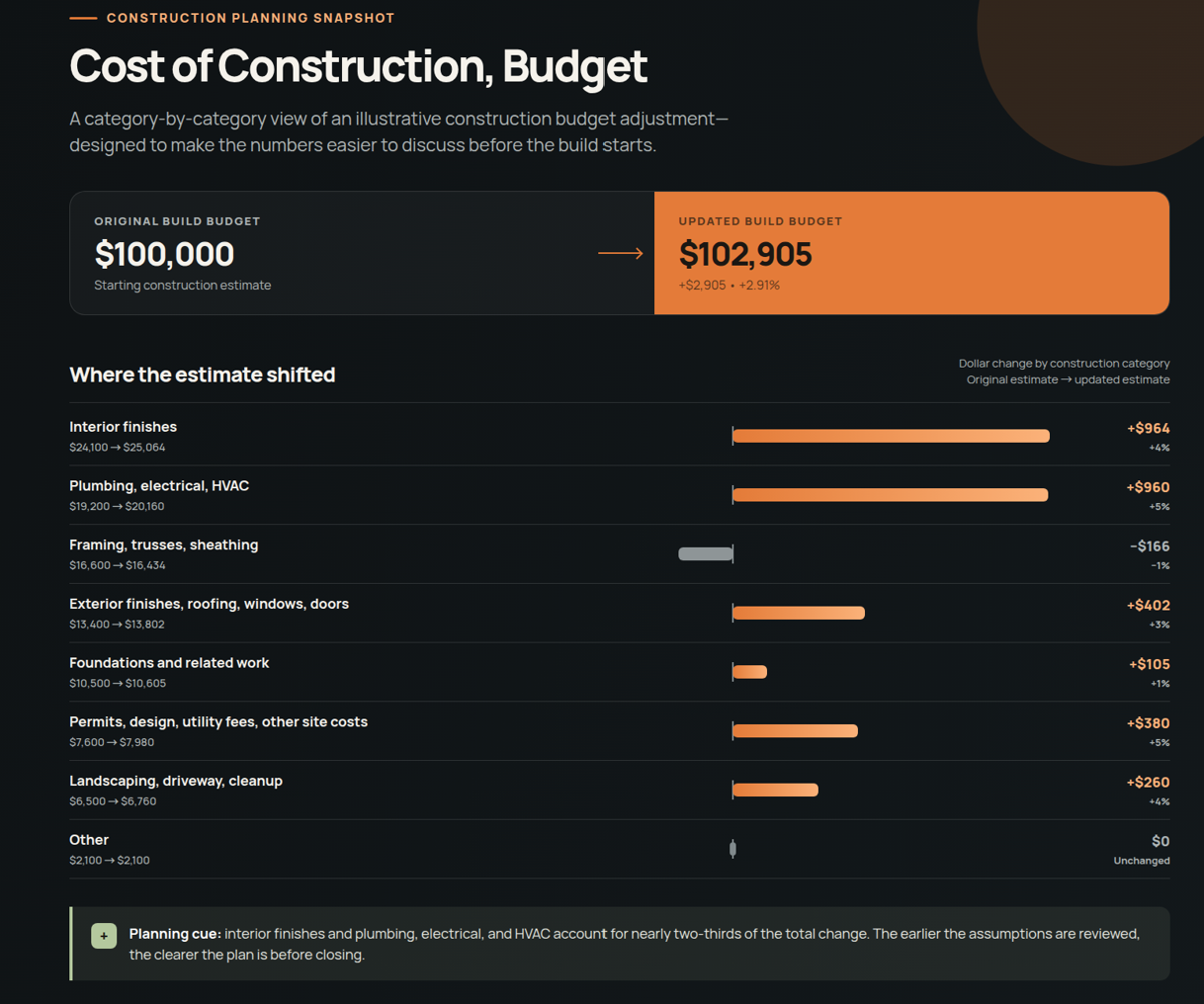Click 'Landscaping, driveway, cleanup' row label
Viewport: 1204px width, 1004px height.
click(x=176, y=781)
